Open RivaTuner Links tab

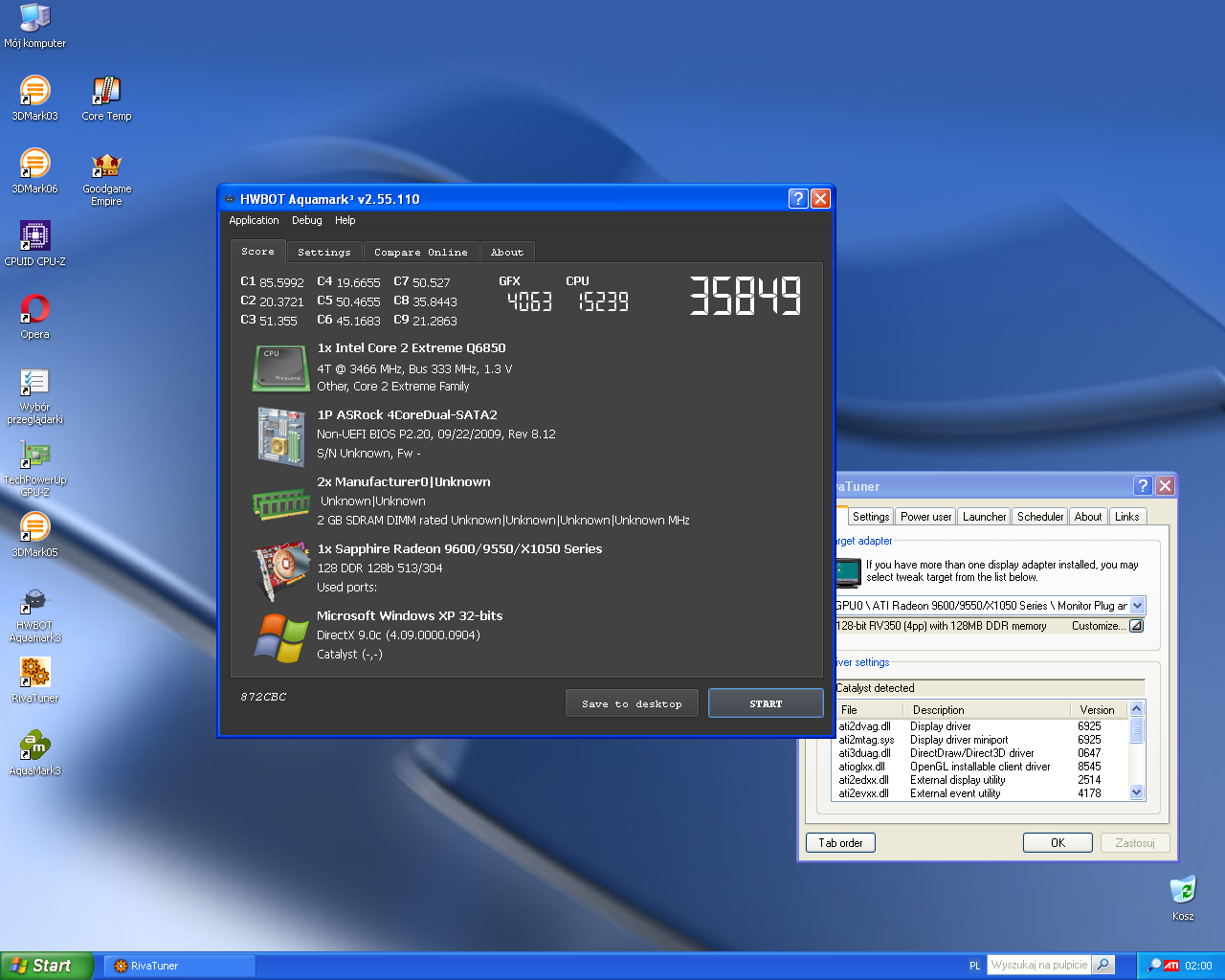click(x=1127, y=517)
